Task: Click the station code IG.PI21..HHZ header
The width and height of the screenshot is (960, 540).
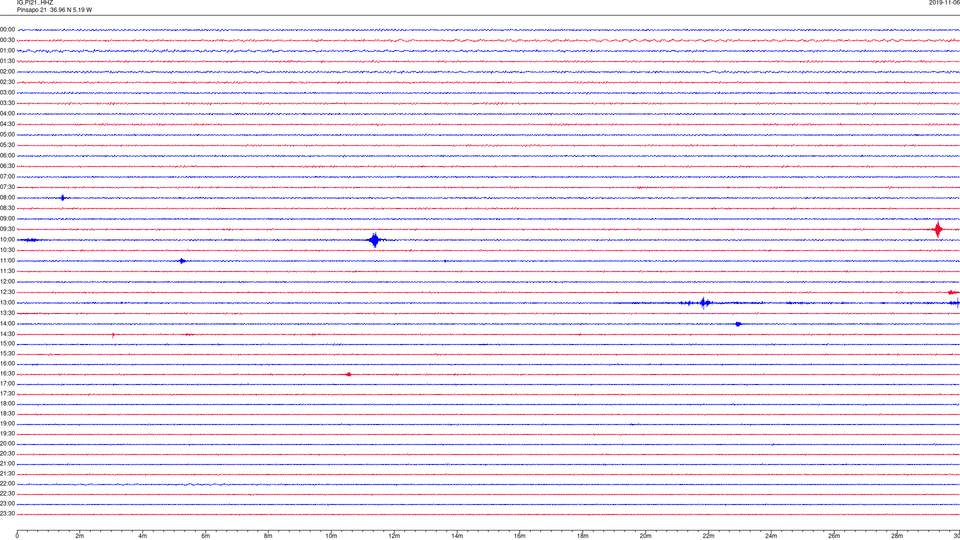Action: click(x=35, y=2)
